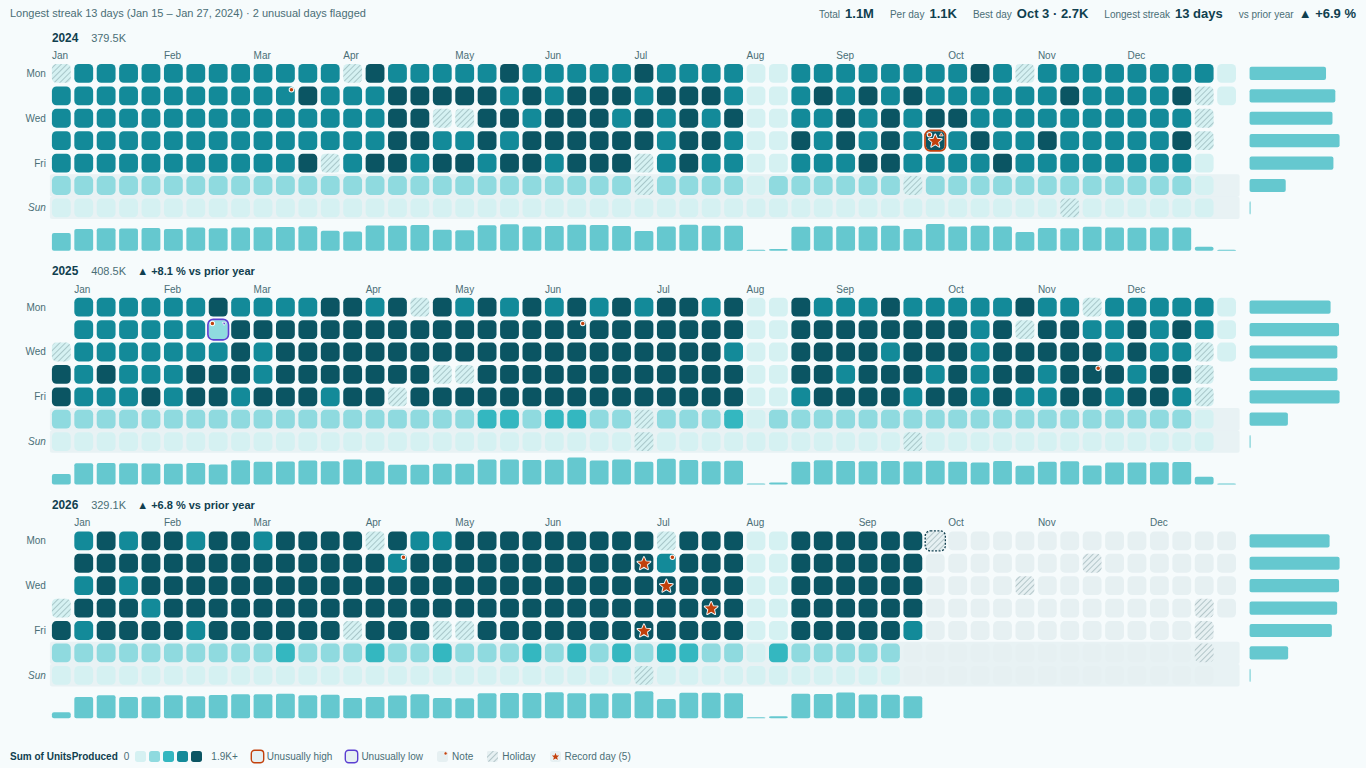The height and width of the screenshot is (768, 1366).
Task: Click the 2026 Saturday weekday total bar
Action: [x=1269, y=653]
